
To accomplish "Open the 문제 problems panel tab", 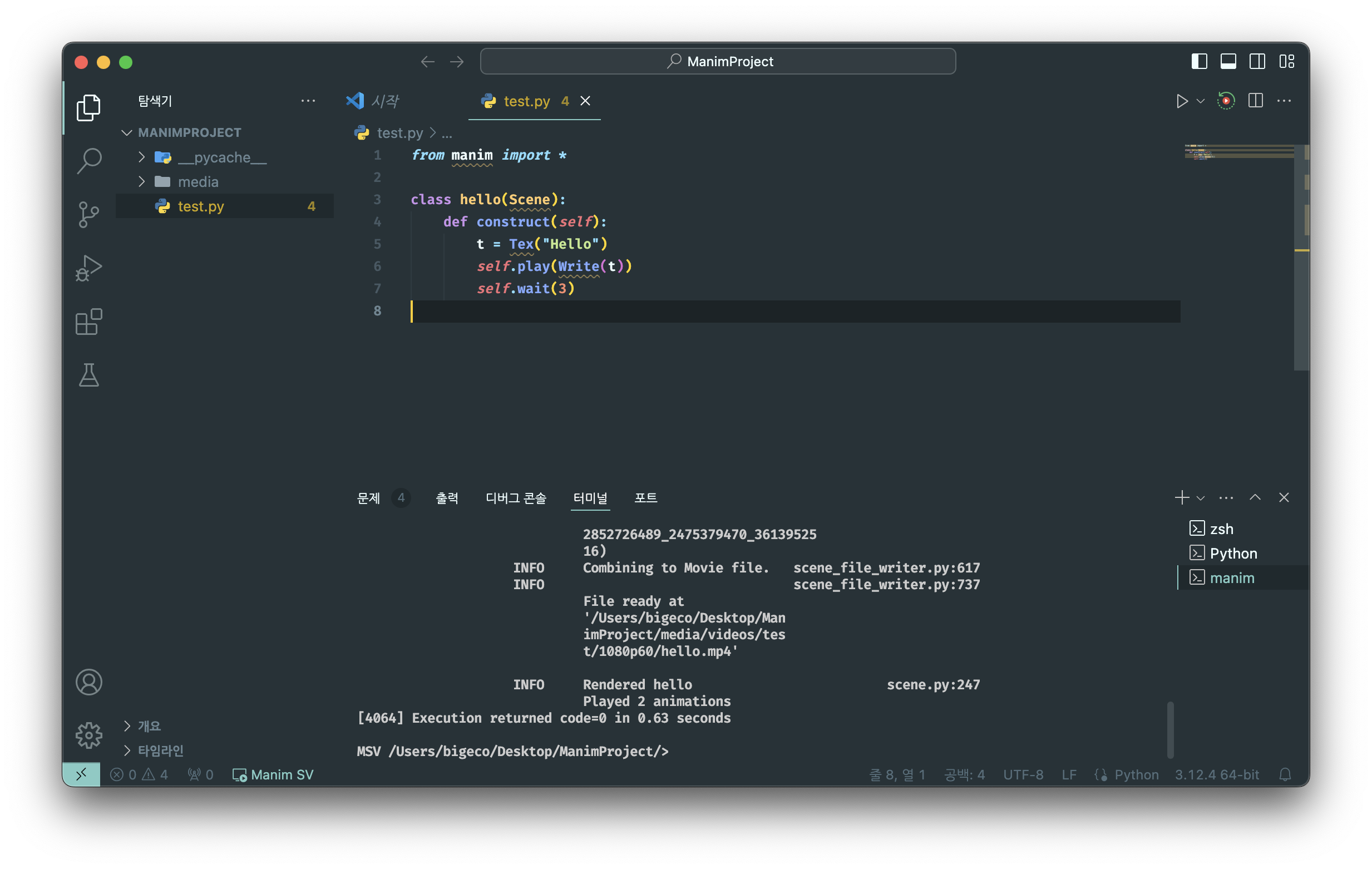I will (x=368, y=497).
